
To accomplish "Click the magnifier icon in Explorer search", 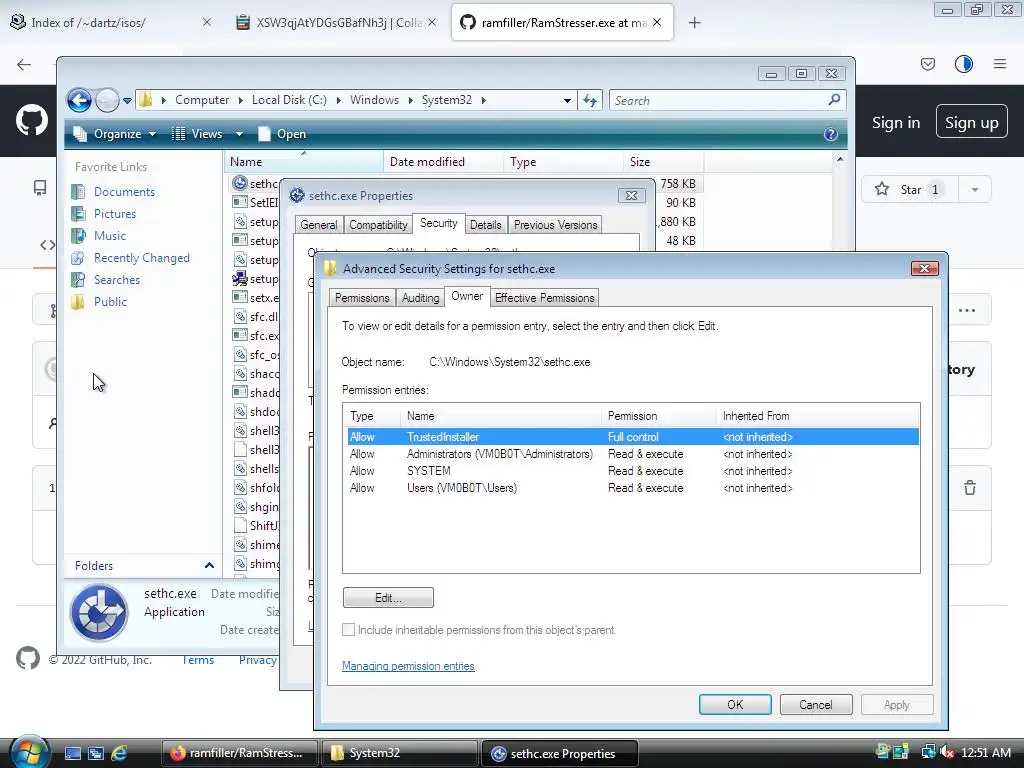I will (x=834, y=100).
